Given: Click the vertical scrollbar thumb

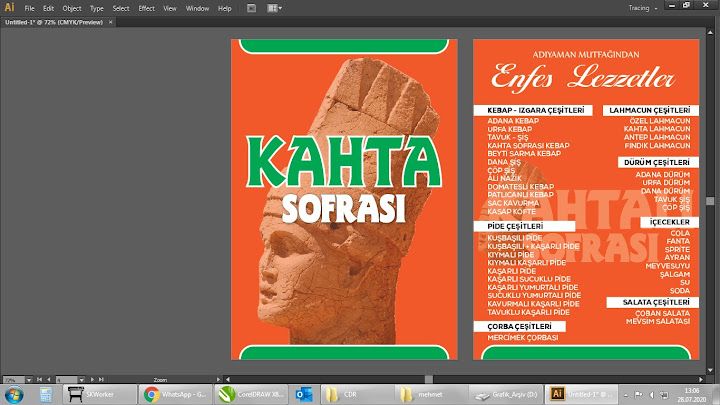Looking at the screenshot, I should pyautogui.click(x=710, y=201).
